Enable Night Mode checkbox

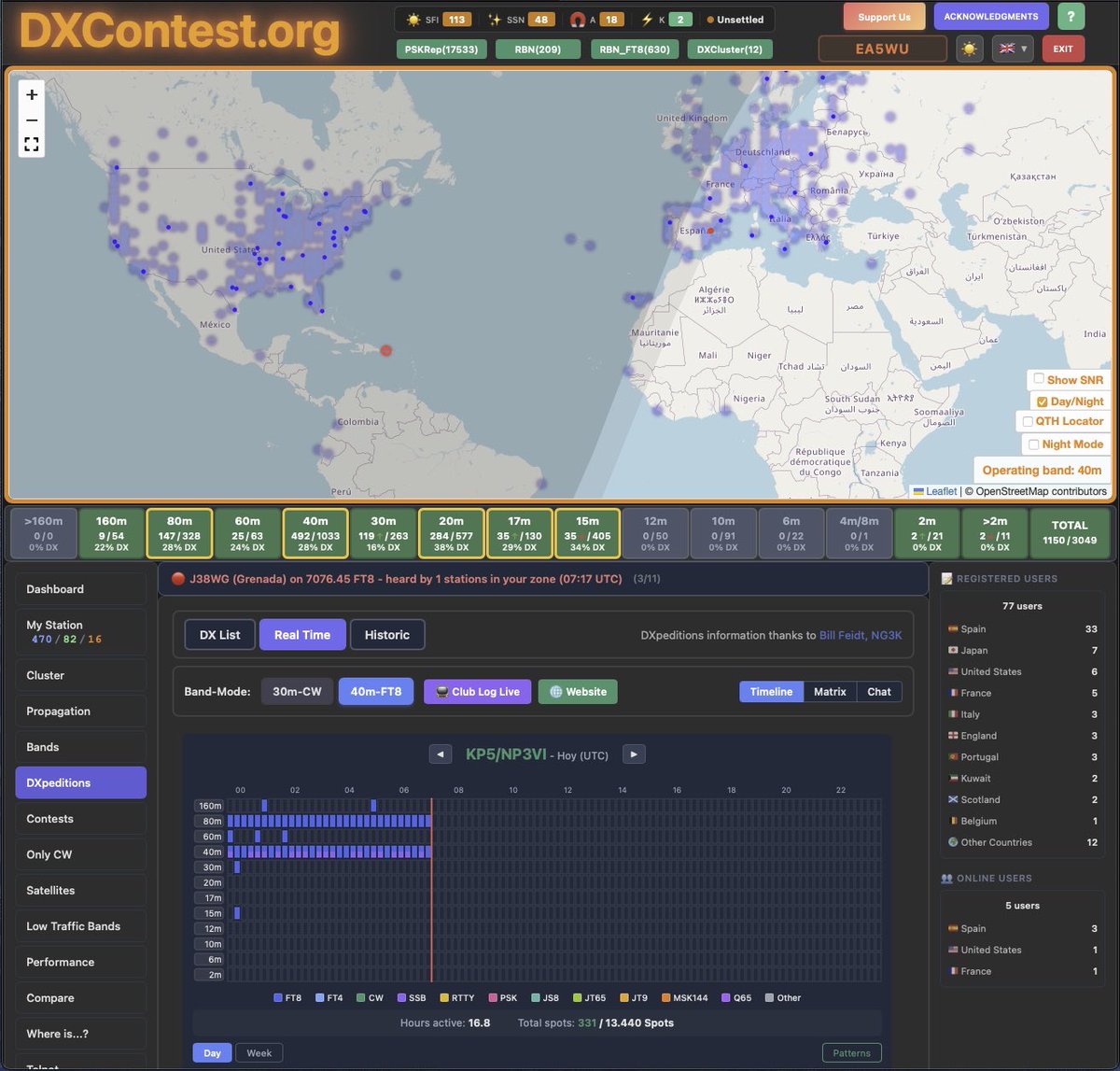pos(1034,444)
